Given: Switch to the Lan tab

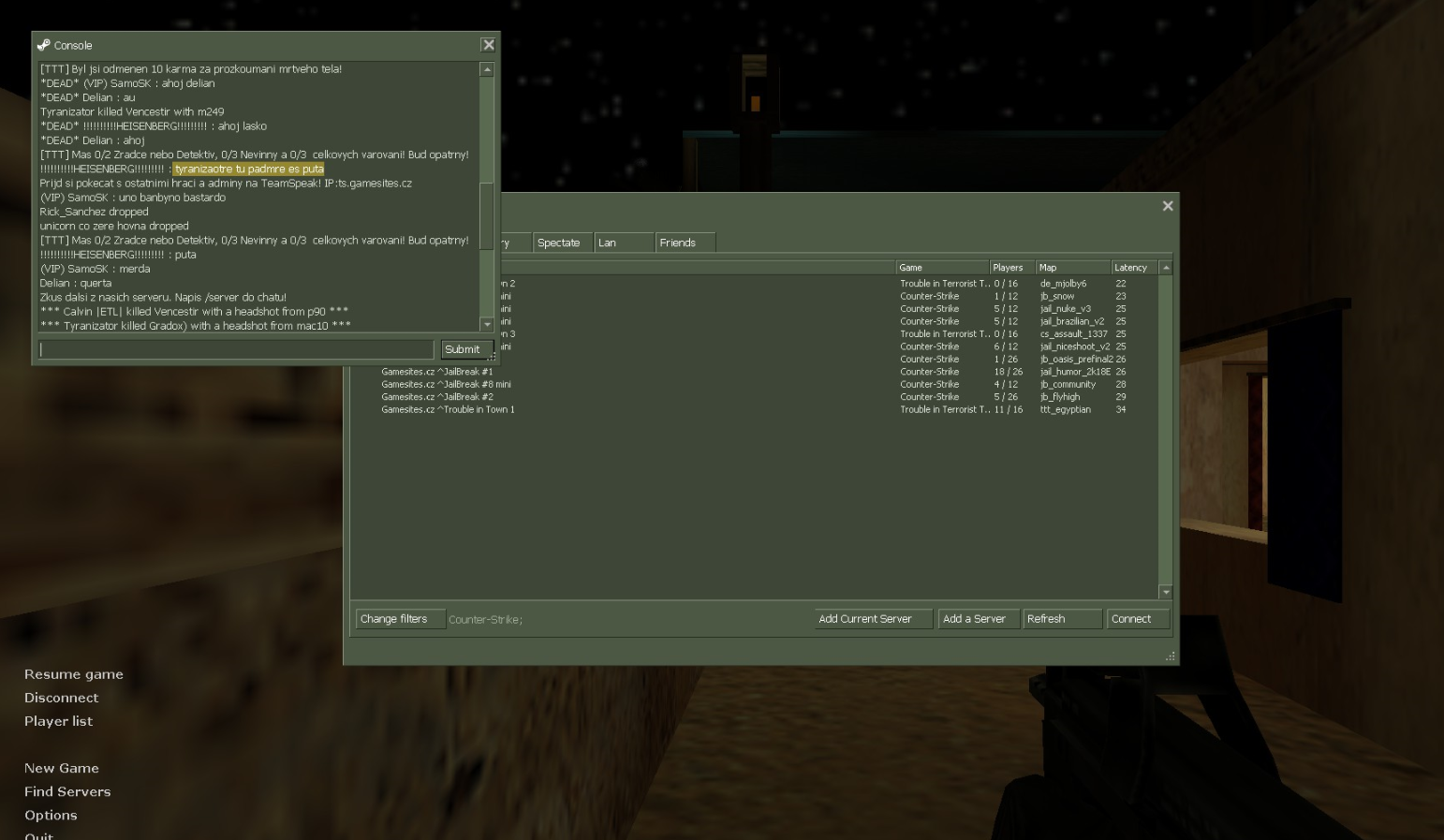Looking at the screenshot, I should point(624,243).
